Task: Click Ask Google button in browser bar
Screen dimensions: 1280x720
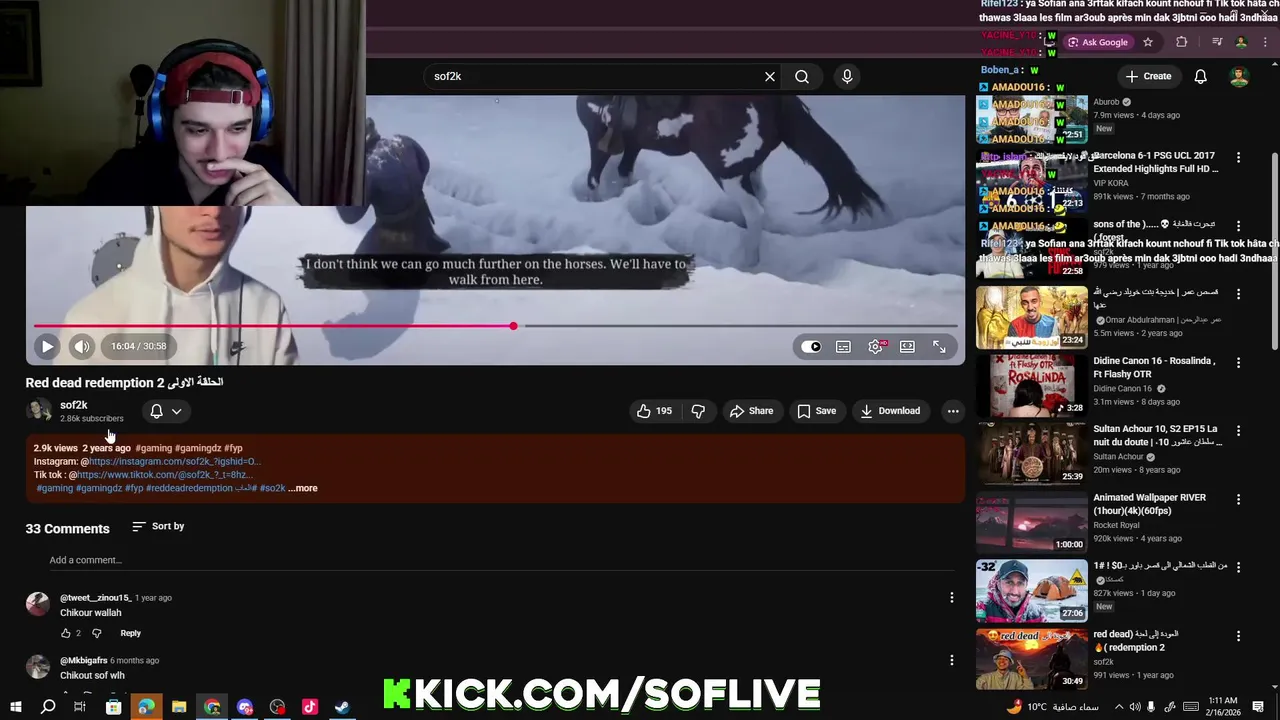Action: pos(1098,42)
